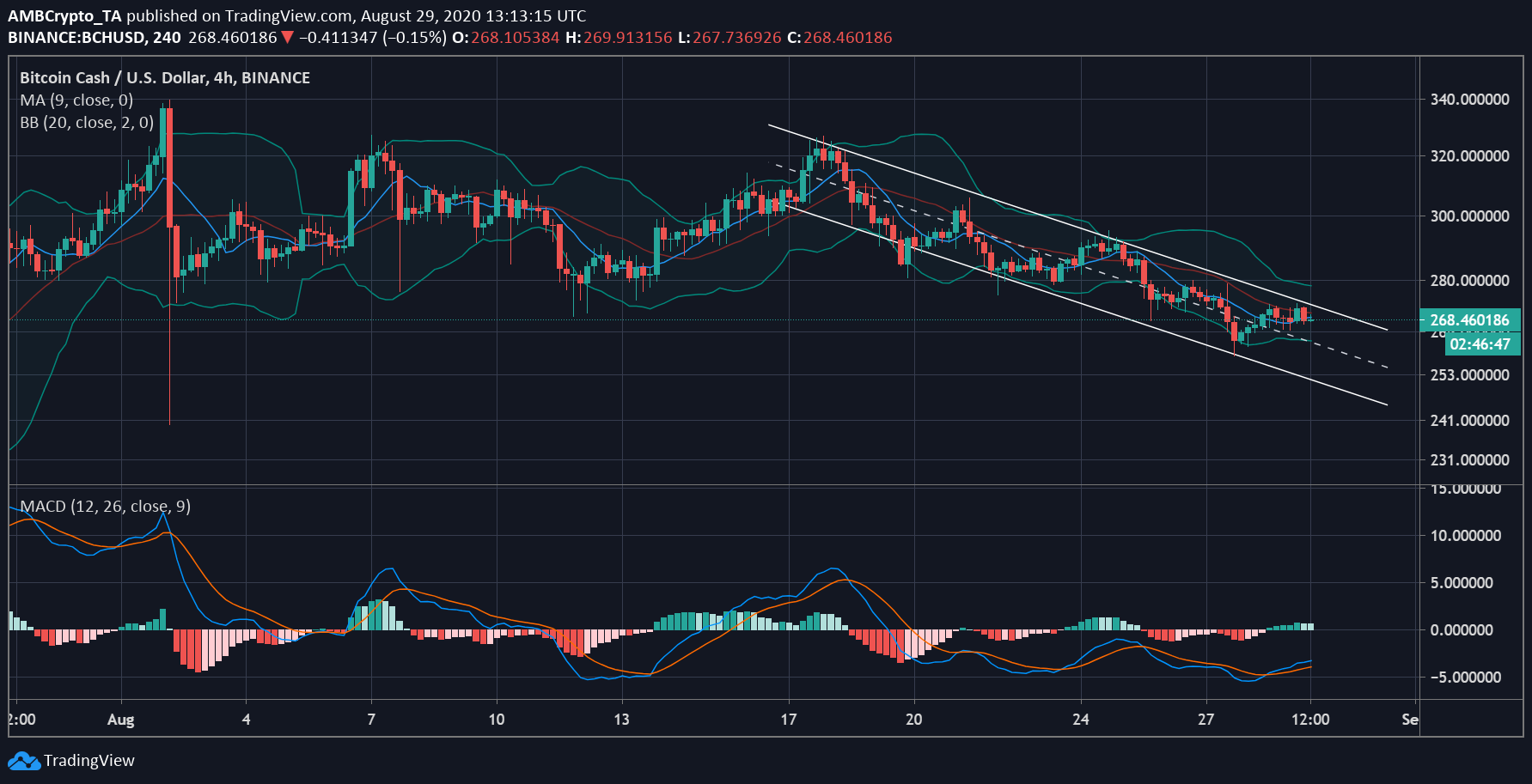Click the 300.000000 price axis label
The image size is (1532, 784).
(1469, 216)
